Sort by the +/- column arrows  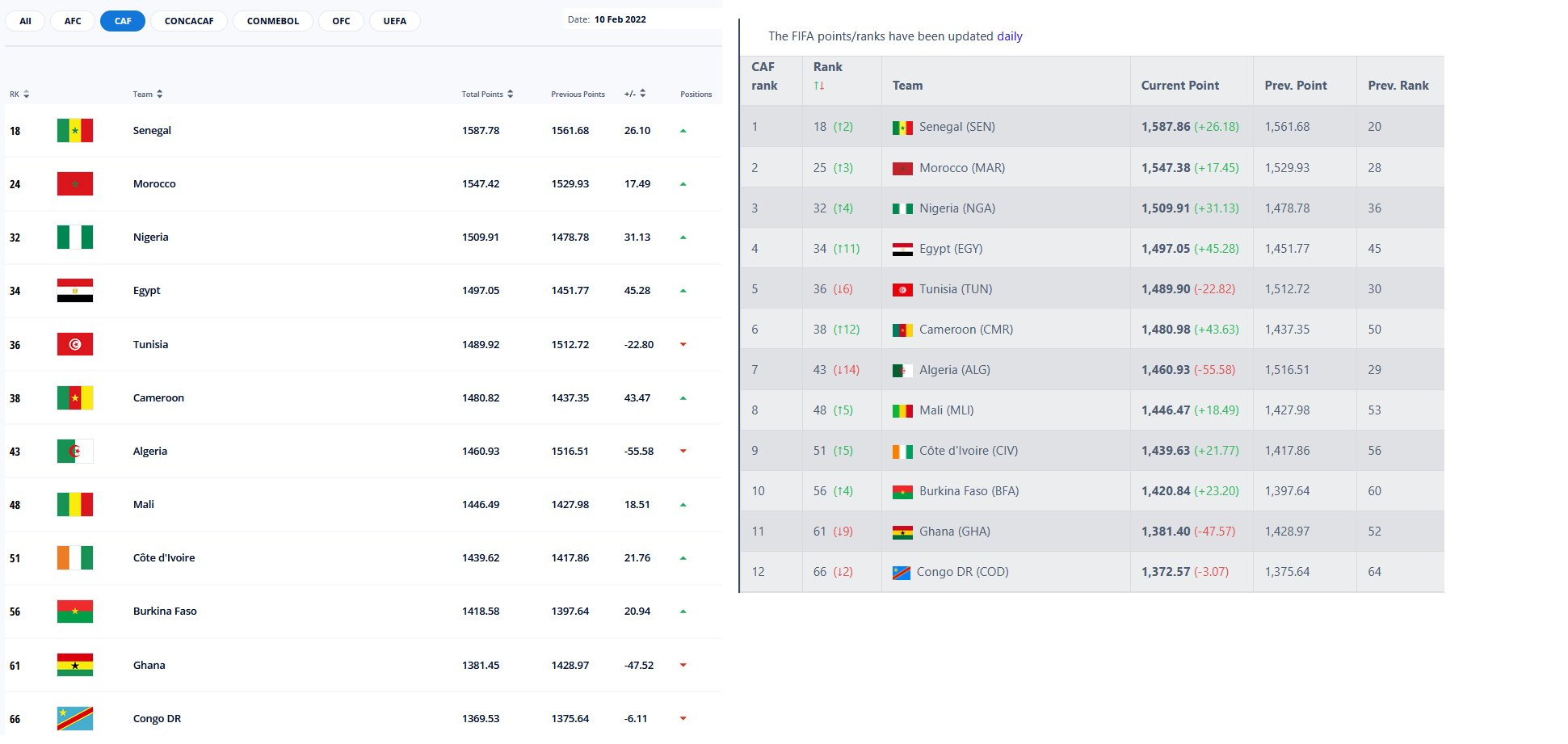643,94
